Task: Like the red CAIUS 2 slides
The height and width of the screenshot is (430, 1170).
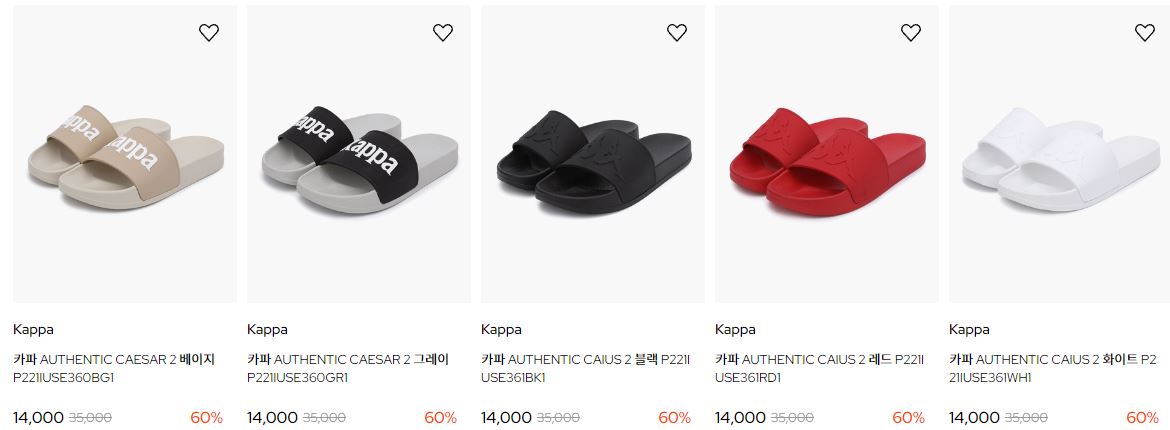Action: (911, 32)
